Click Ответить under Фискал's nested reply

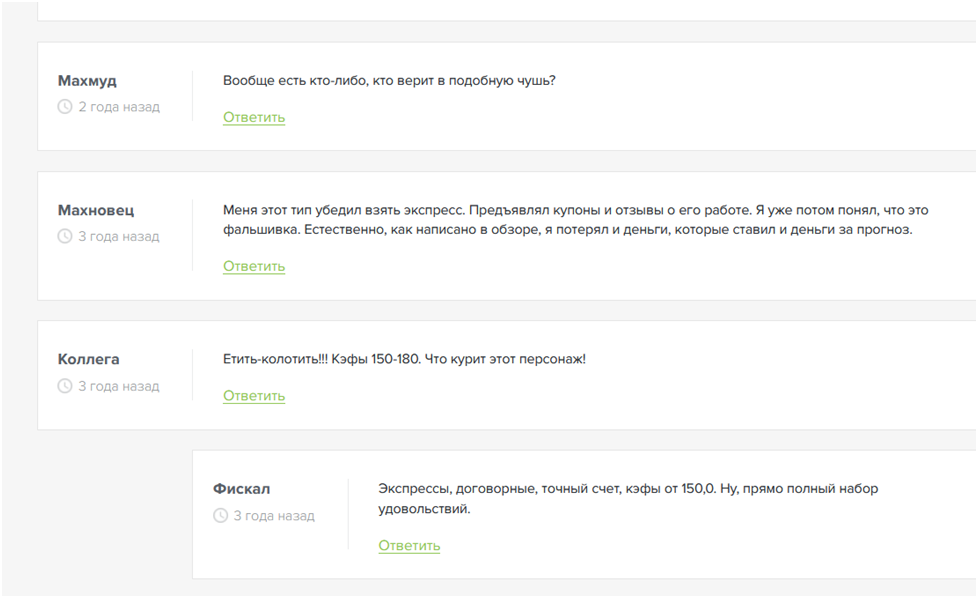pos(409,545)
